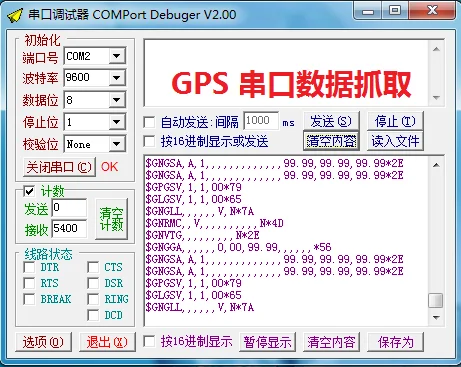Click the 发送(S) button

pos(331,121)
